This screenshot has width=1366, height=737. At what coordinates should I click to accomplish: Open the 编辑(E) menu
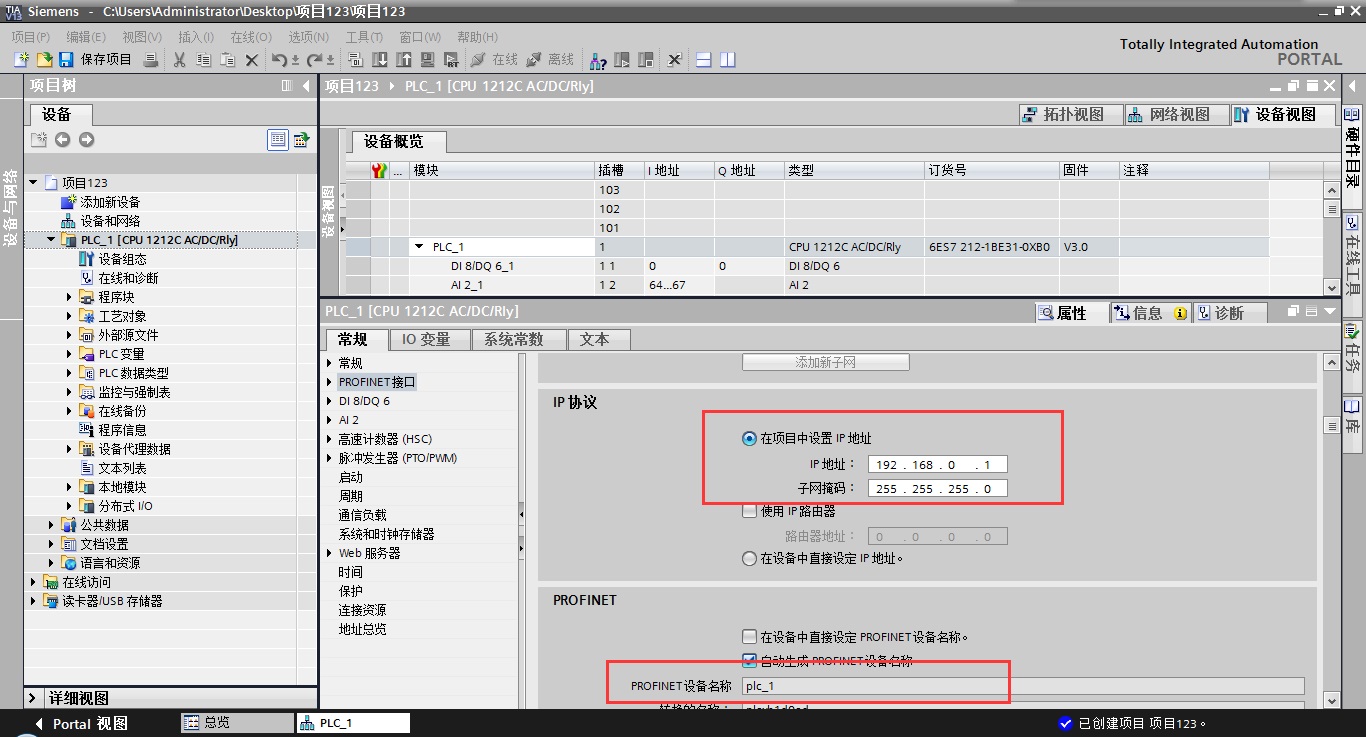tap(87, 37)
